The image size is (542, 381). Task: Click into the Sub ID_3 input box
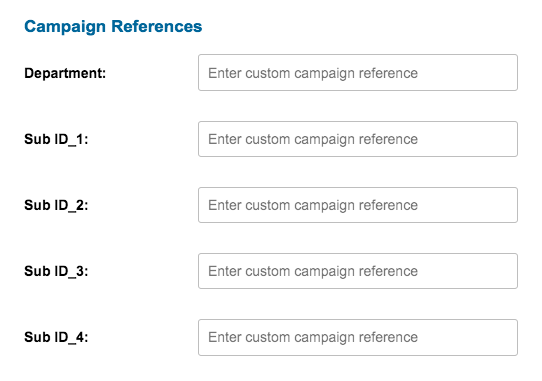[x=358, y=271]
